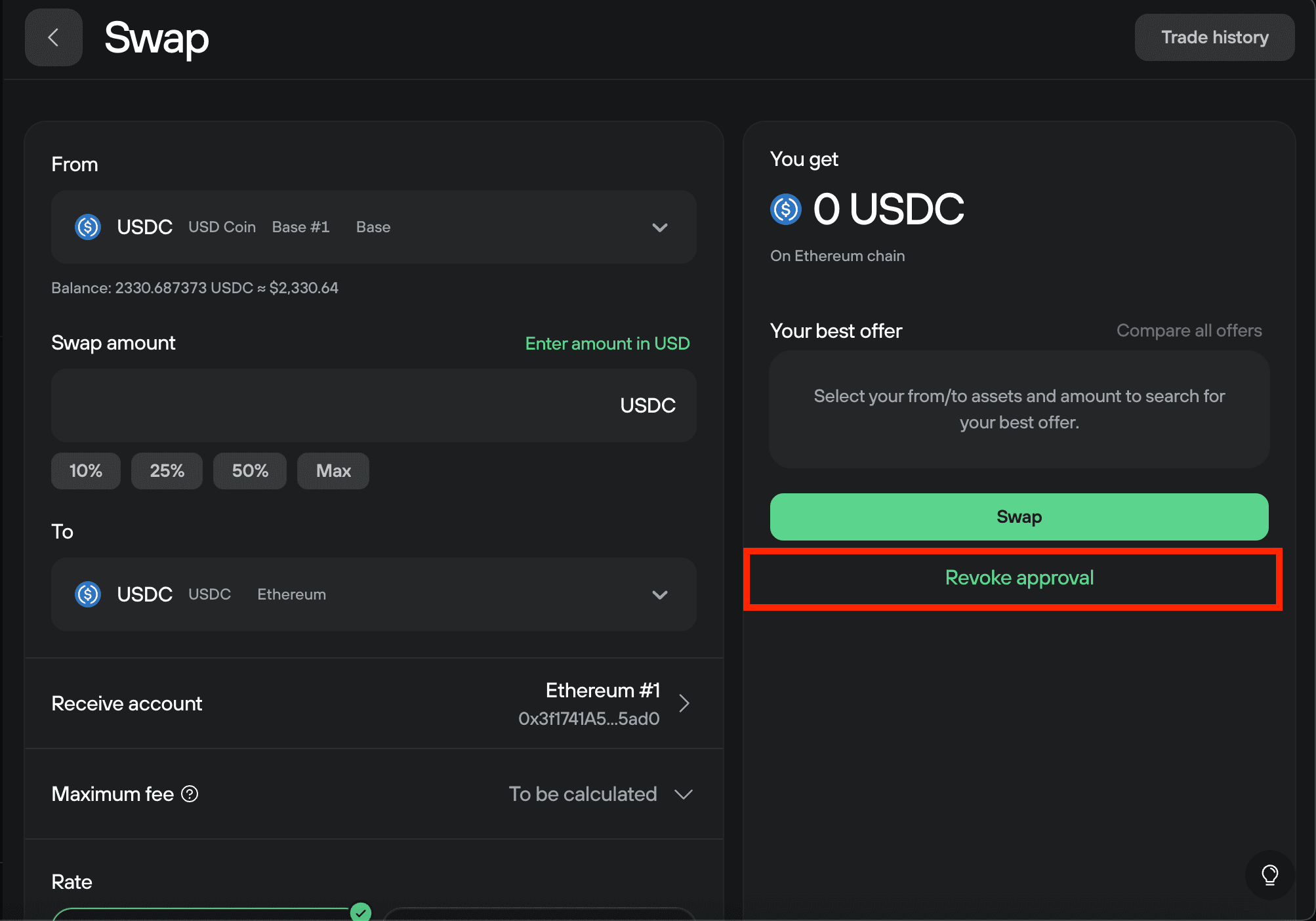Viewport: 1316px width, 921px height.
Task: Open the To asset selector dropdown
Action: coord(660,594)
